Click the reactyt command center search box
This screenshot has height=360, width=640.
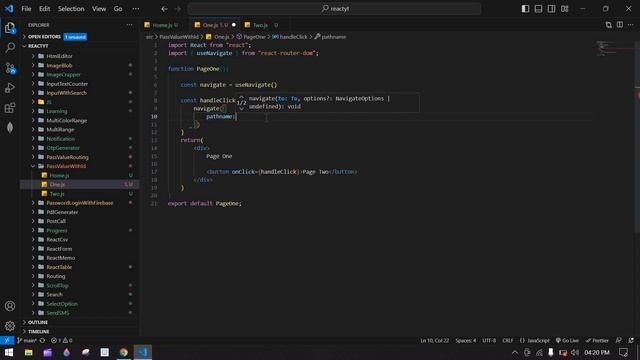334,9
